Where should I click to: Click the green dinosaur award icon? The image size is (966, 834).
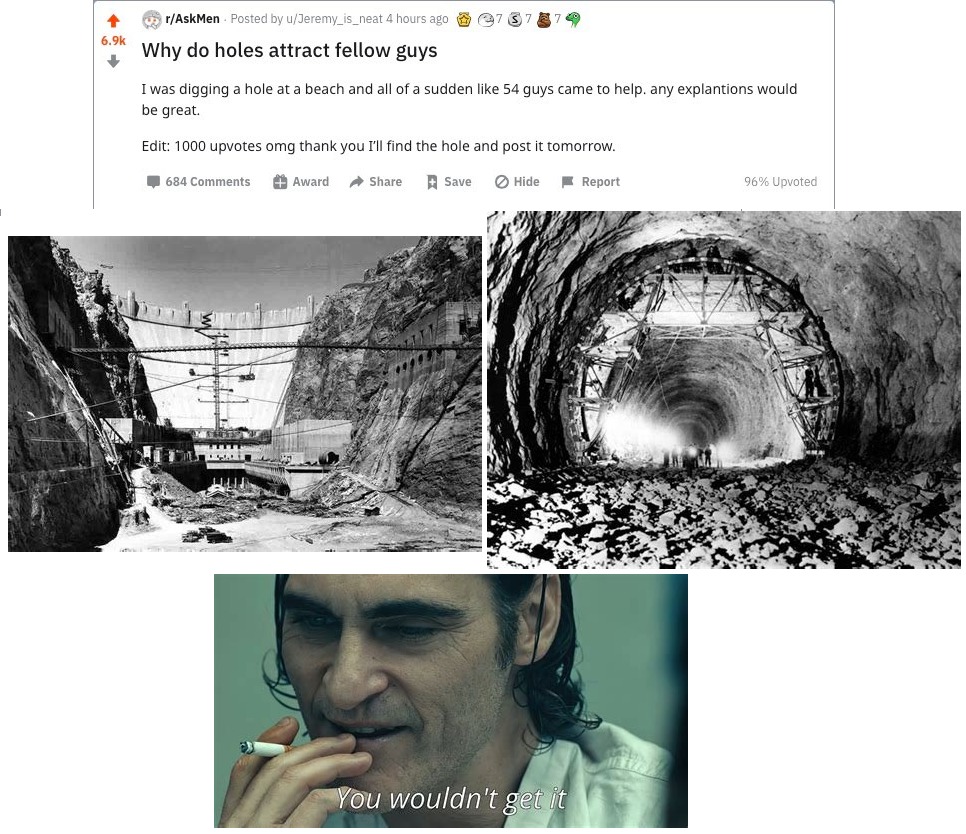[x=574, y=20]
